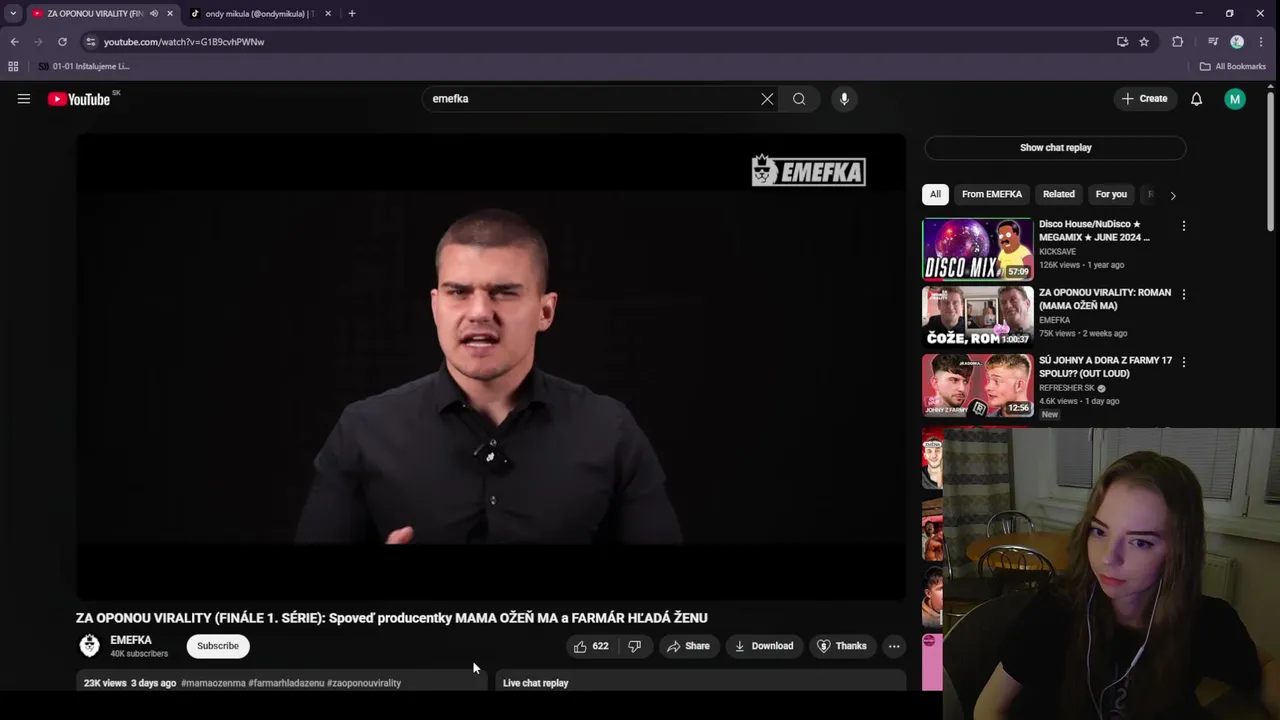Open options for ZA OPONOU VIRALITY: ROMAN video
The height and width of the screenshot is (720, 1280).
[x=1184, y=294]
